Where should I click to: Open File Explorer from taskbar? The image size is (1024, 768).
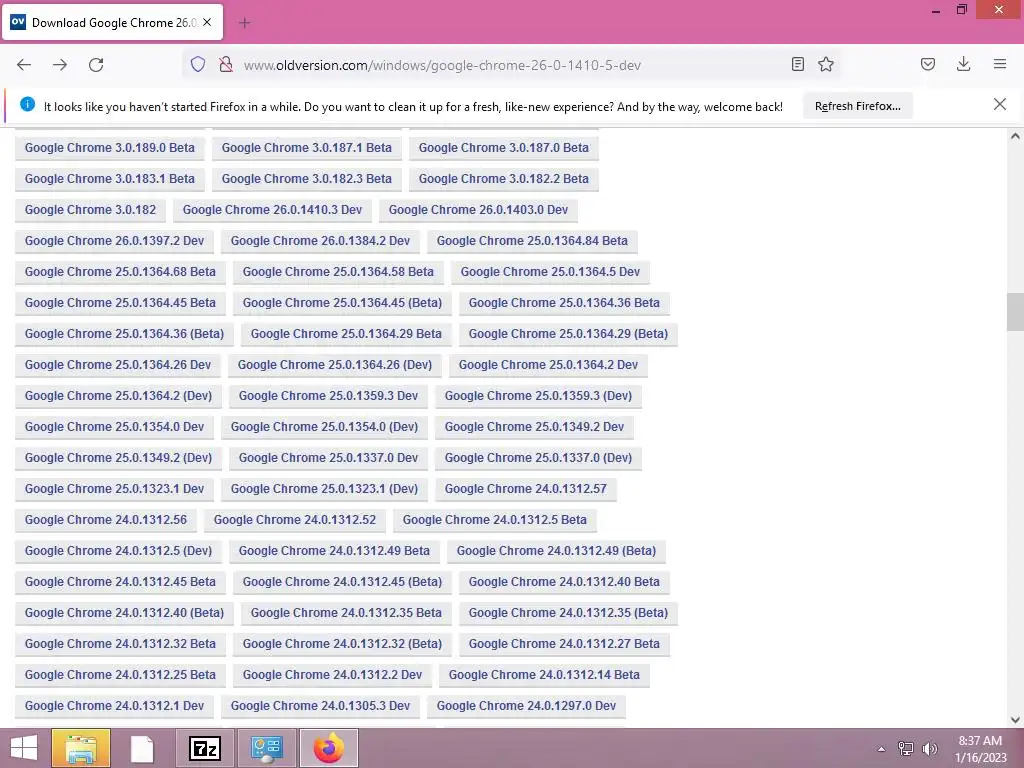coord(80,748)
